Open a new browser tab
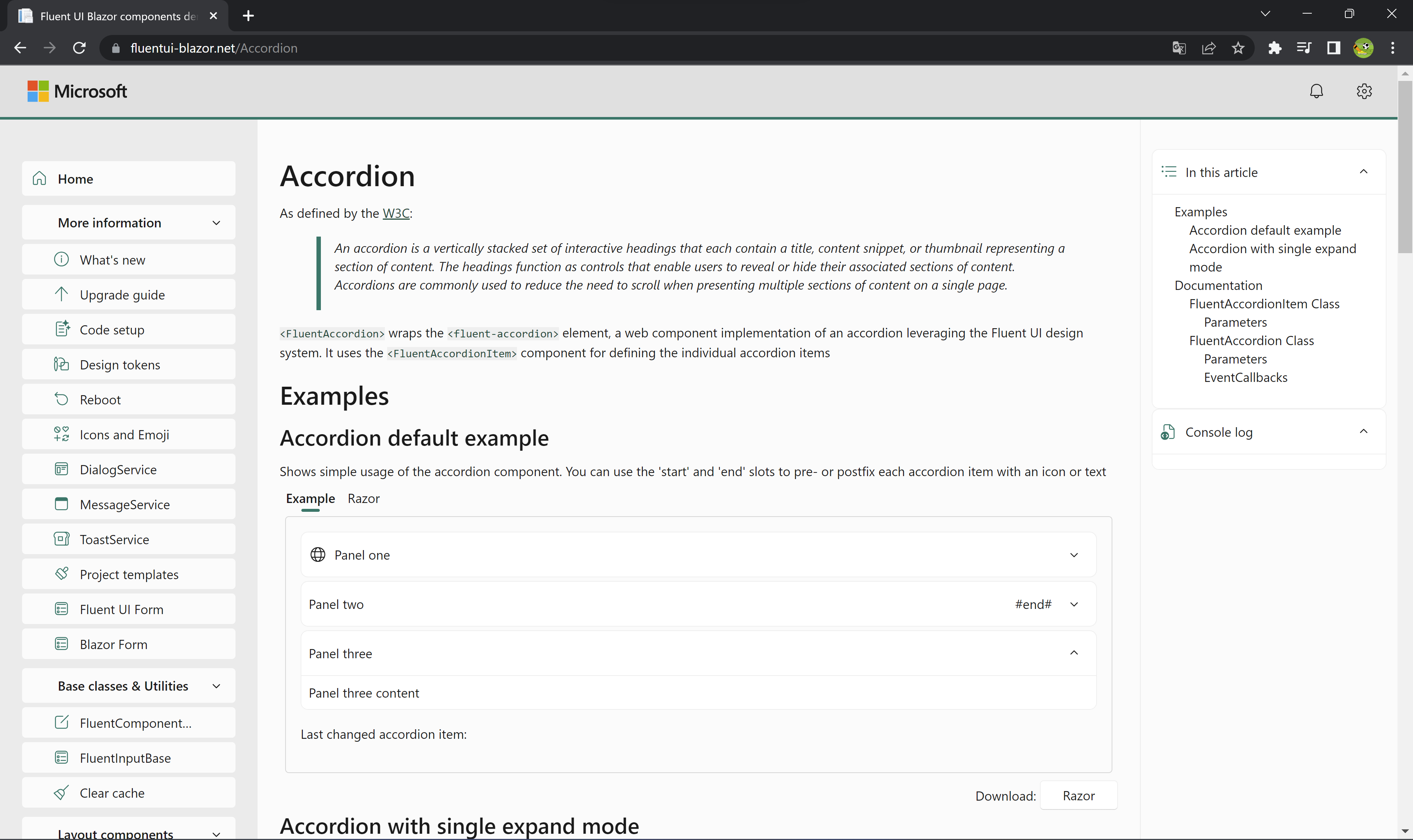This screenshot has height=840, width=1413. [x=248, y=16]
